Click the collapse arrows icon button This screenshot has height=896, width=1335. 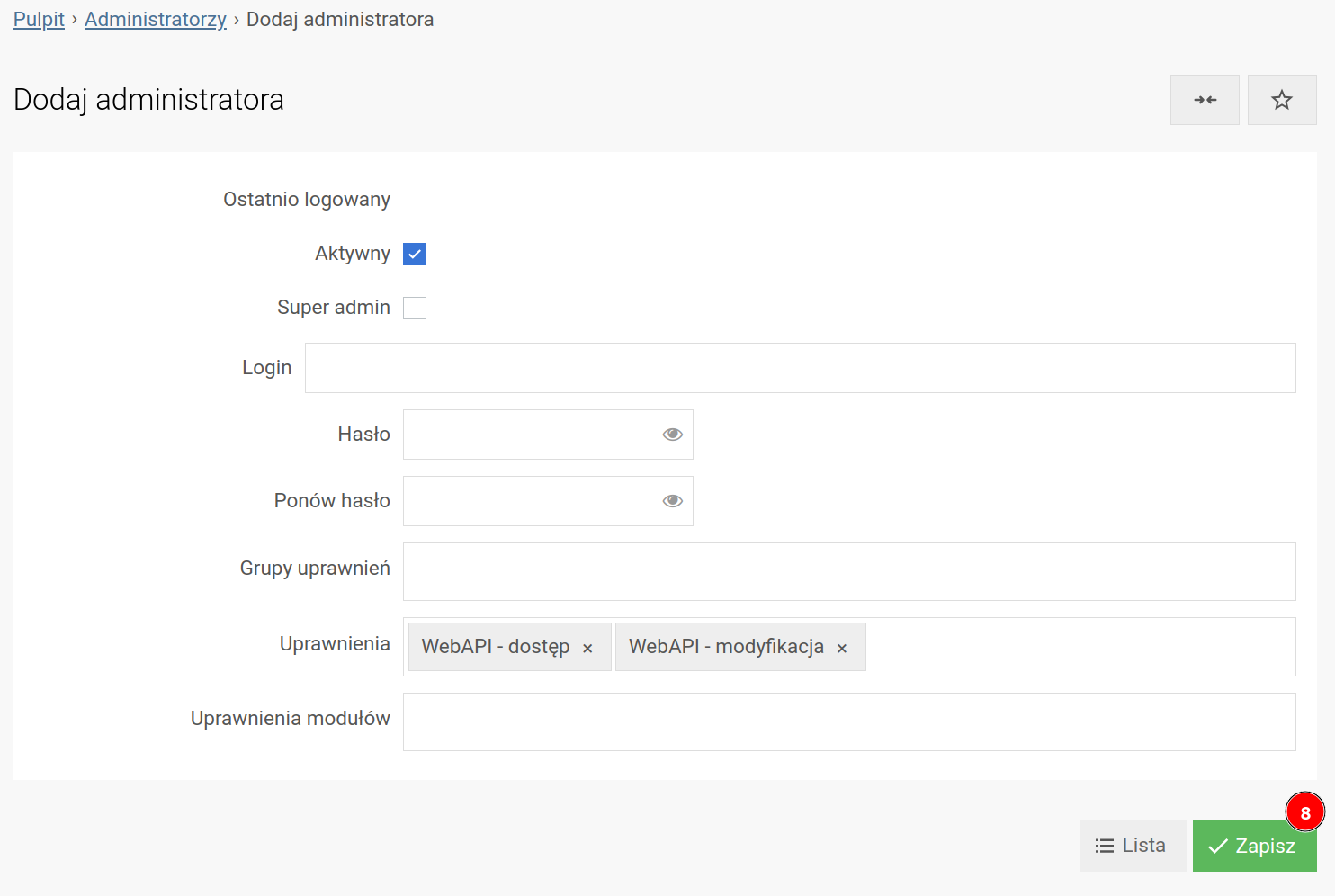tap(1205, 100)
